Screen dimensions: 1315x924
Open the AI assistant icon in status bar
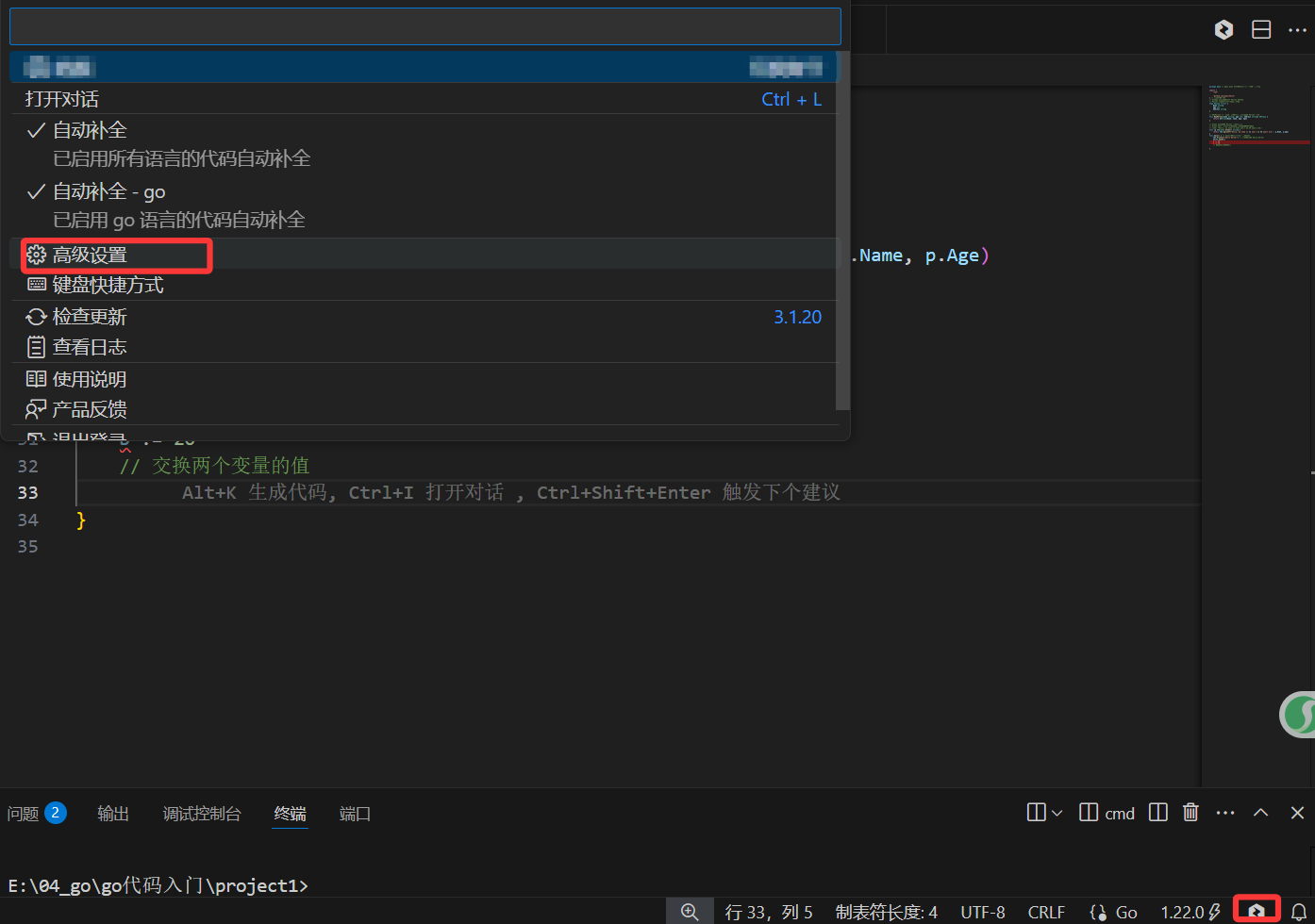1256,909
